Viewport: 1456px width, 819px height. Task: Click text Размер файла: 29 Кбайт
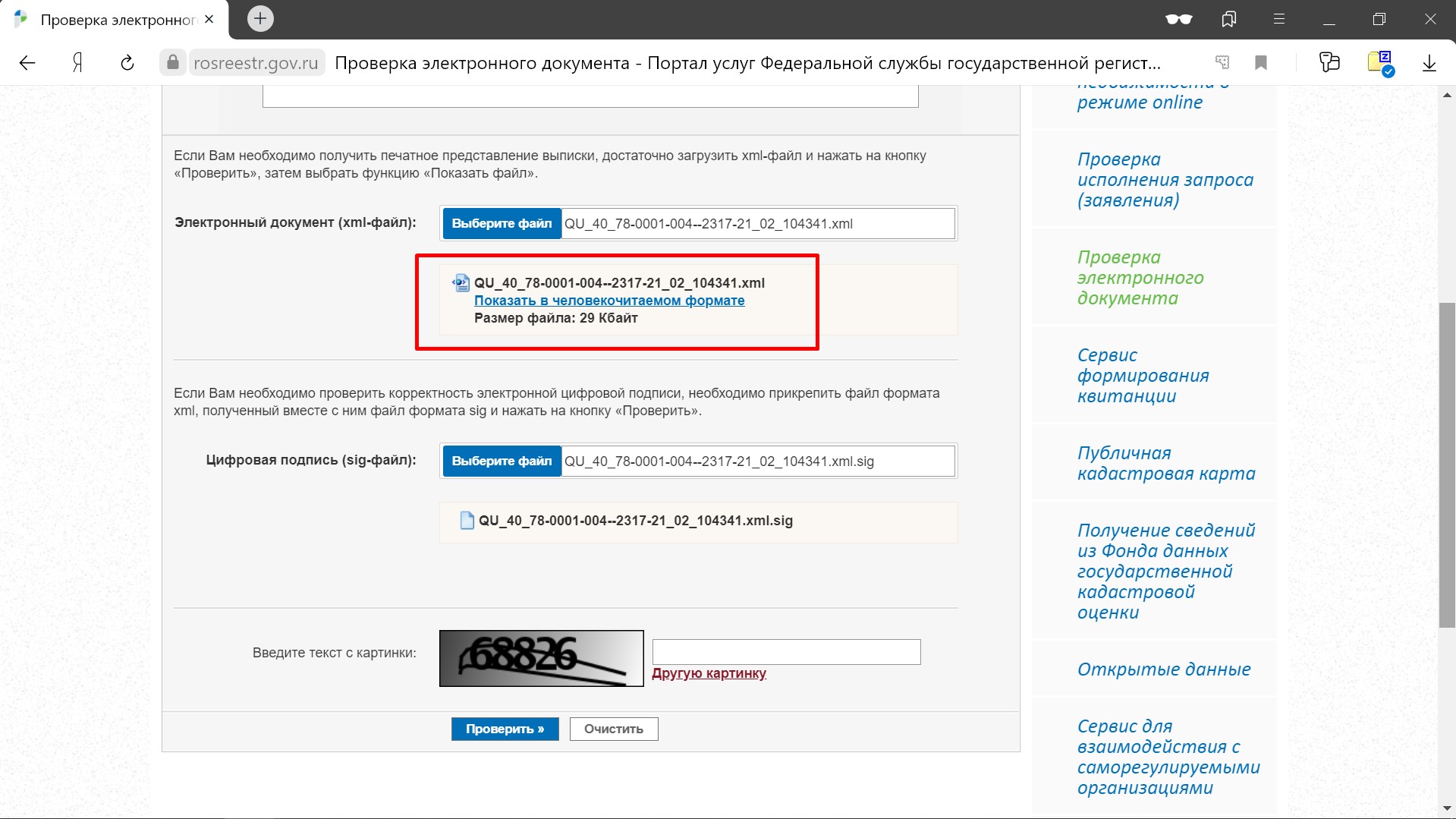click(x=556, y=318)
